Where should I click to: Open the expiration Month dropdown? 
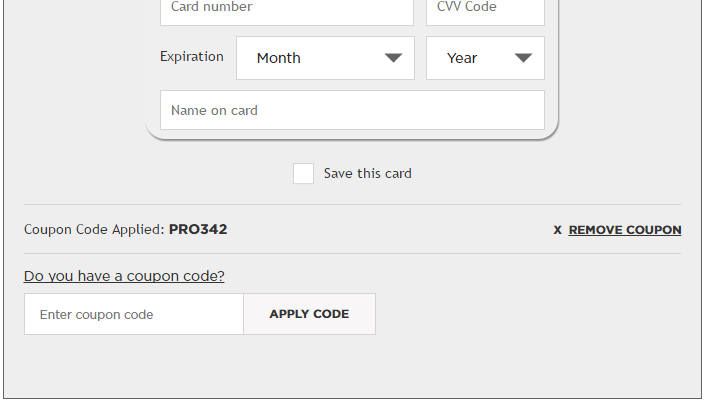325,58
